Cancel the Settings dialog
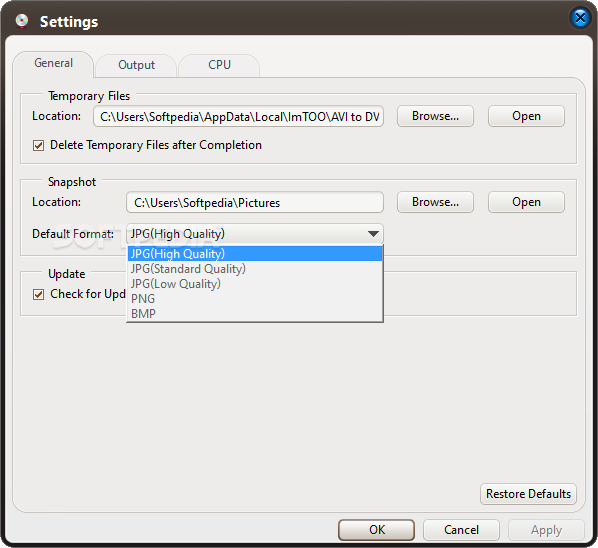 click(x=461, y=530)
